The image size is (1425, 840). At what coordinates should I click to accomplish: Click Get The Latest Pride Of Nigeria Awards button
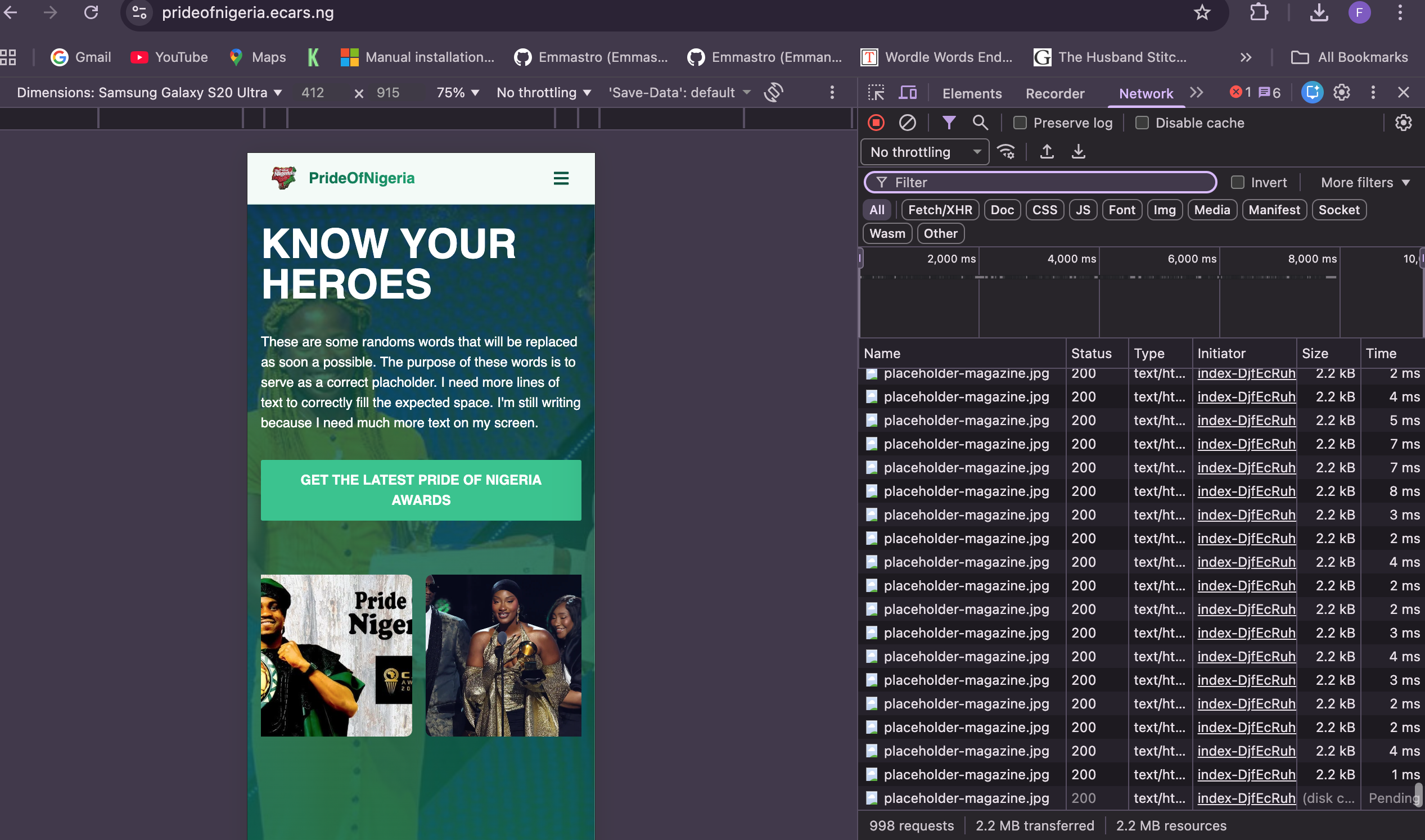pos(421,490)
